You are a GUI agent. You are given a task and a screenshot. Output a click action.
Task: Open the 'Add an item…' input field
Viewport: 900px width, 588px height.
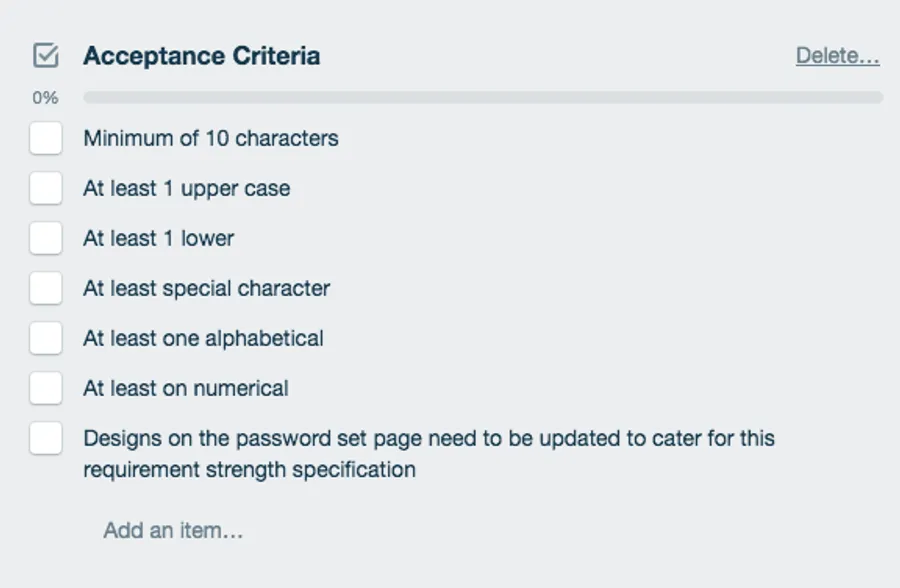pyautogui.click(x=173, y=530)
